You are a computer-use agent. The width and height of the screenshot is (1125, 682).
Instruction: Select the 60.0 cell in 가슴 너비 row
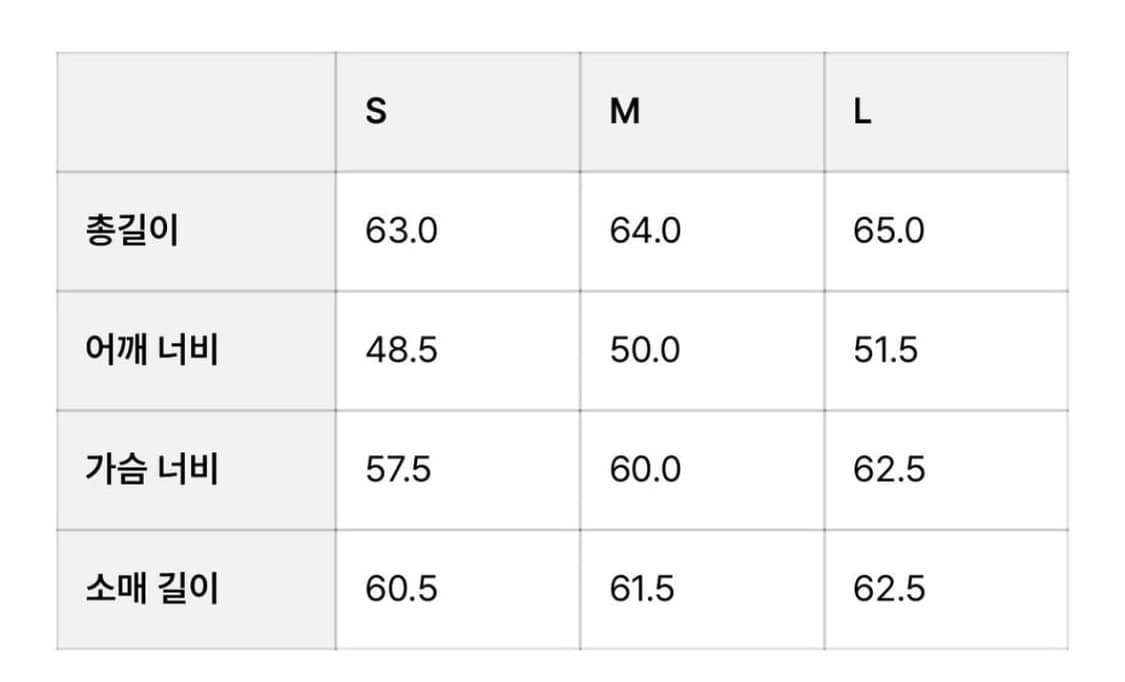pyautogui.click(x=645, y=469)
